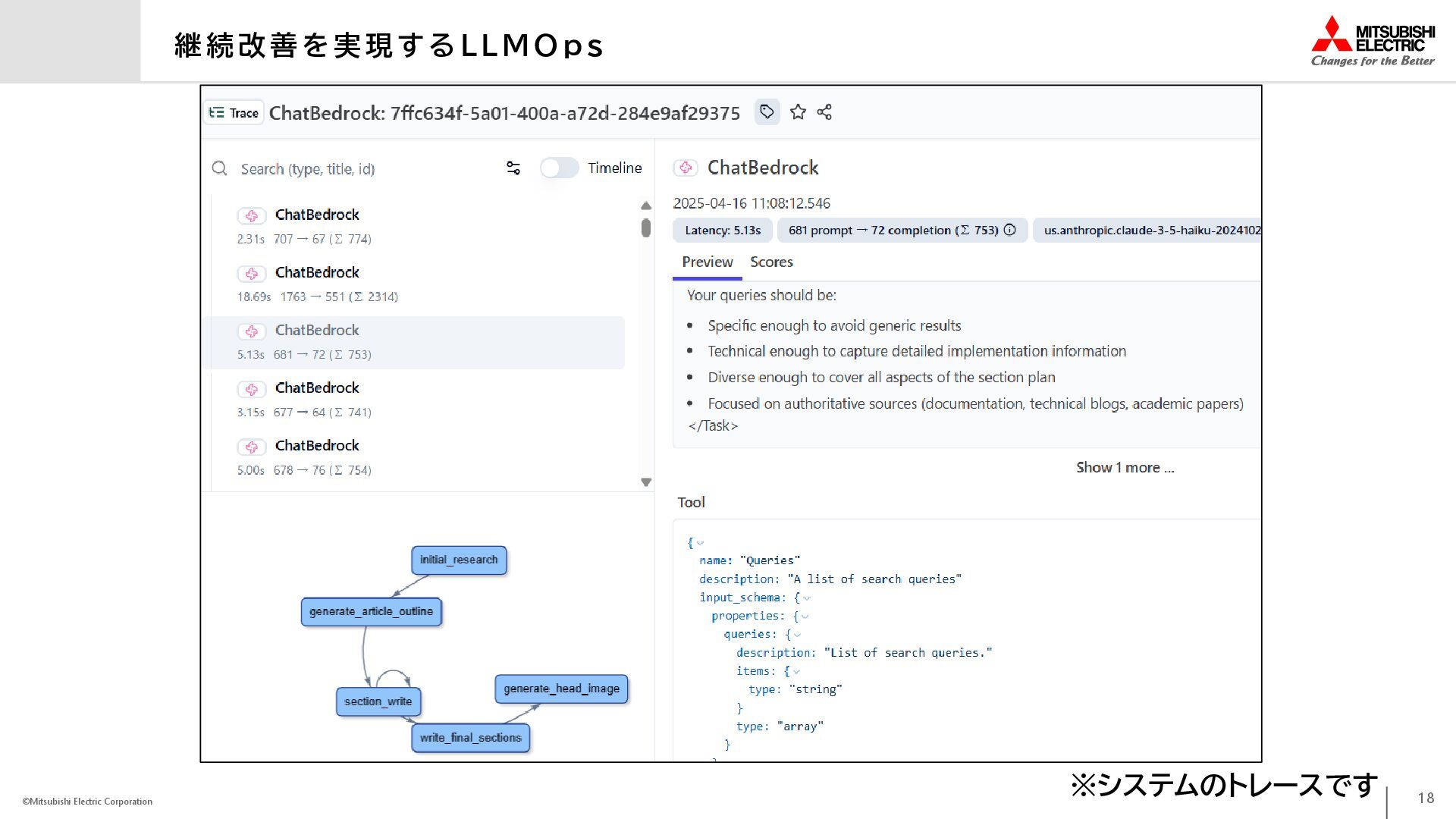Click the share icon in header
This screenshot has height=819, width=1456.
(x=824, y=112)
